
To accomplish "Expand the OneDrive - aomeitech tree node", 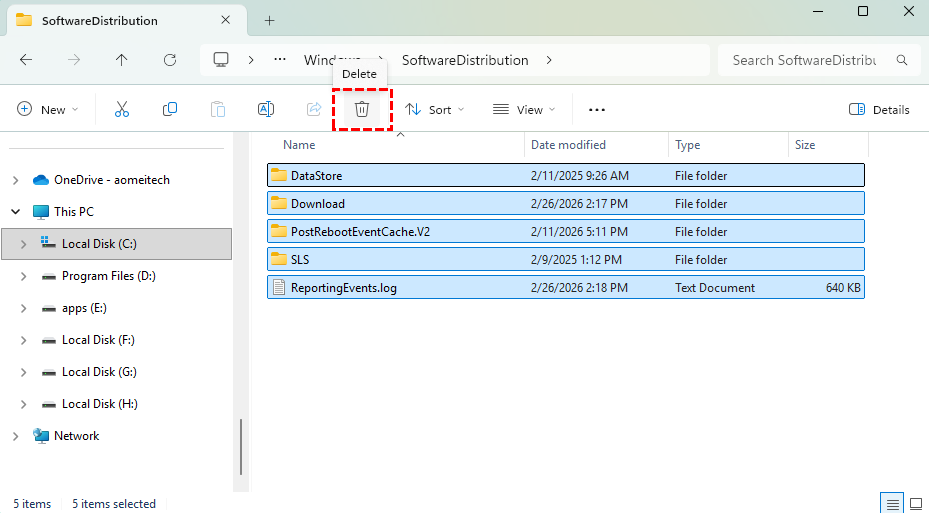I will click(x=15, y=180).
